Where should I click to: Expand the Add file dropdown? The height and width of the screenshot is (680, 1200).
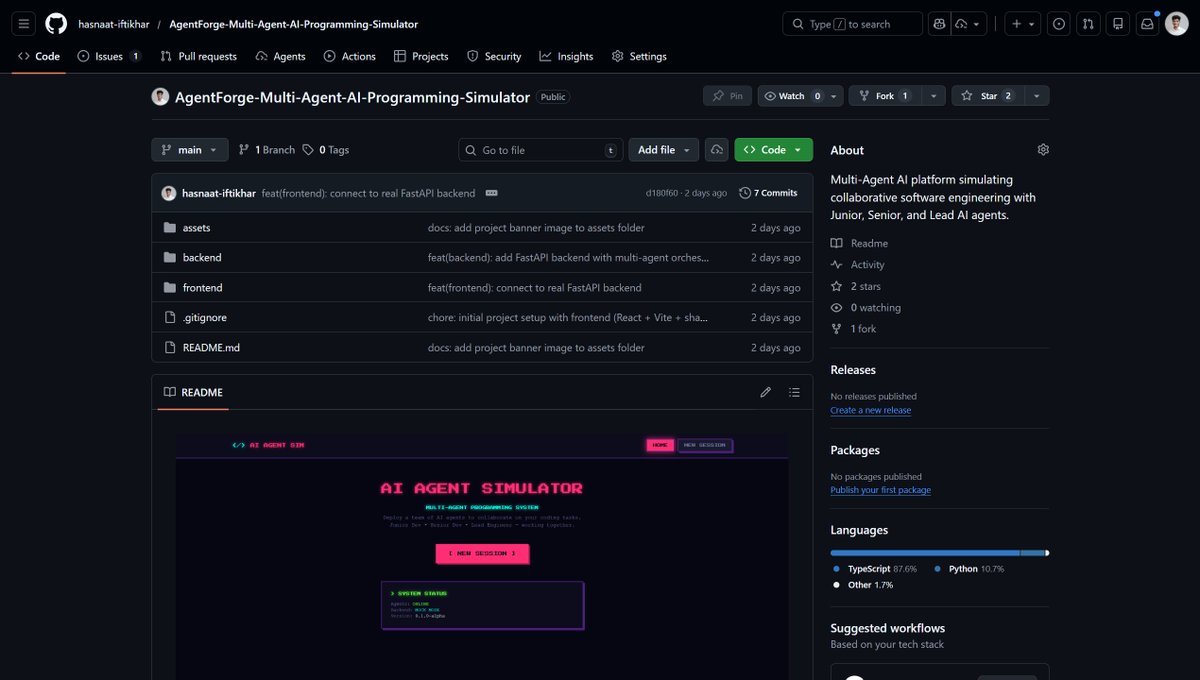click(x=664, y=150)
